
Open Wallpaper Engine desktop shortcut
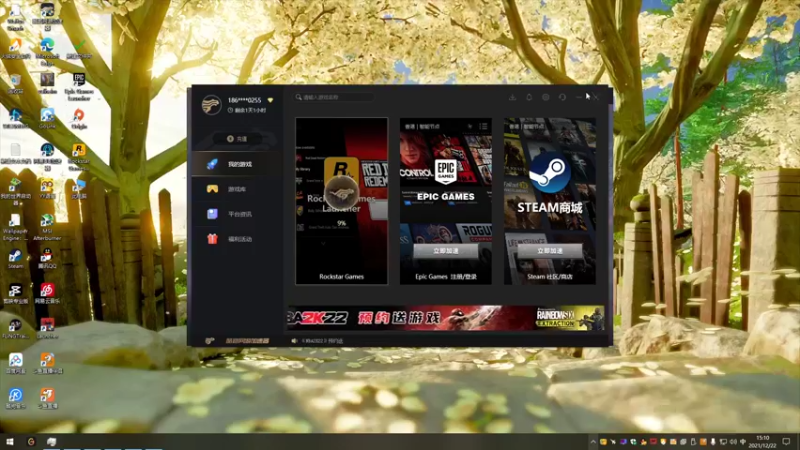click(x=15, y=227)
